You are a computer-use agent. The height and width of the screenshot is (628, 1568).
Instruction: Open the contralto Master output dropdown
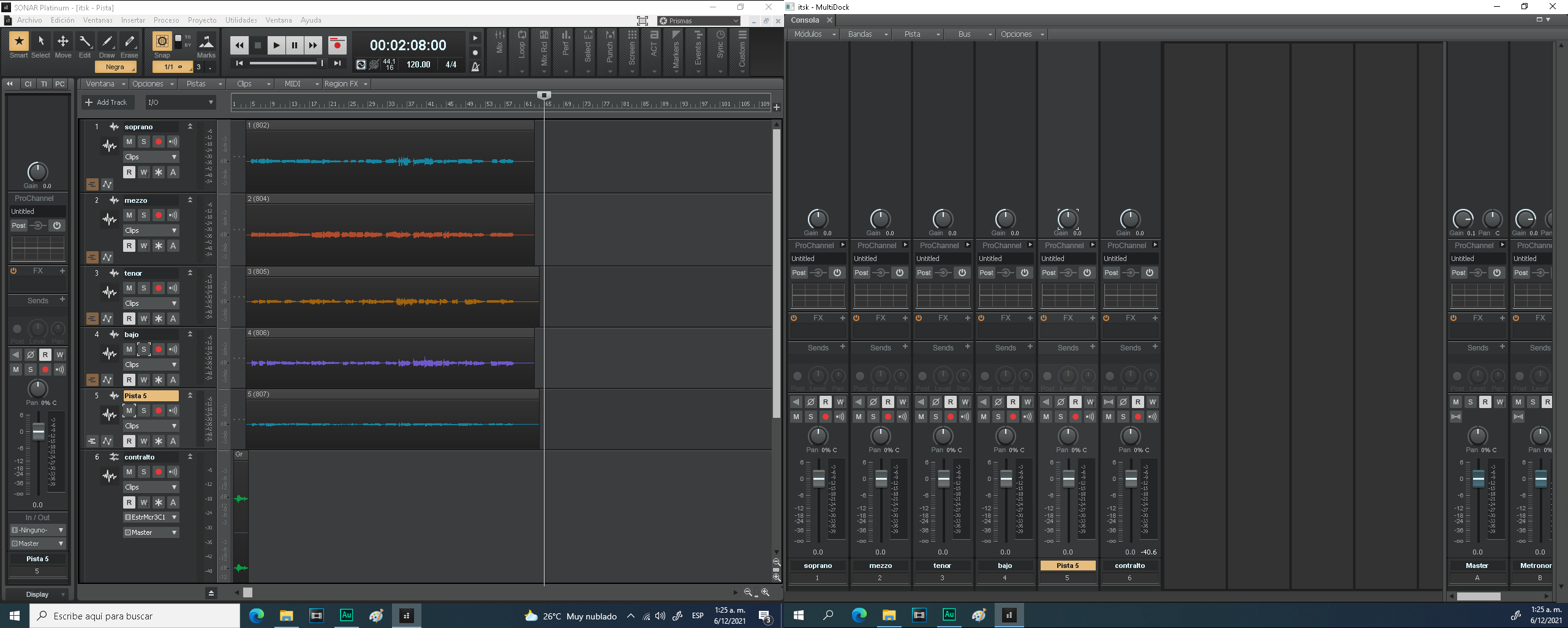(151, 532)
